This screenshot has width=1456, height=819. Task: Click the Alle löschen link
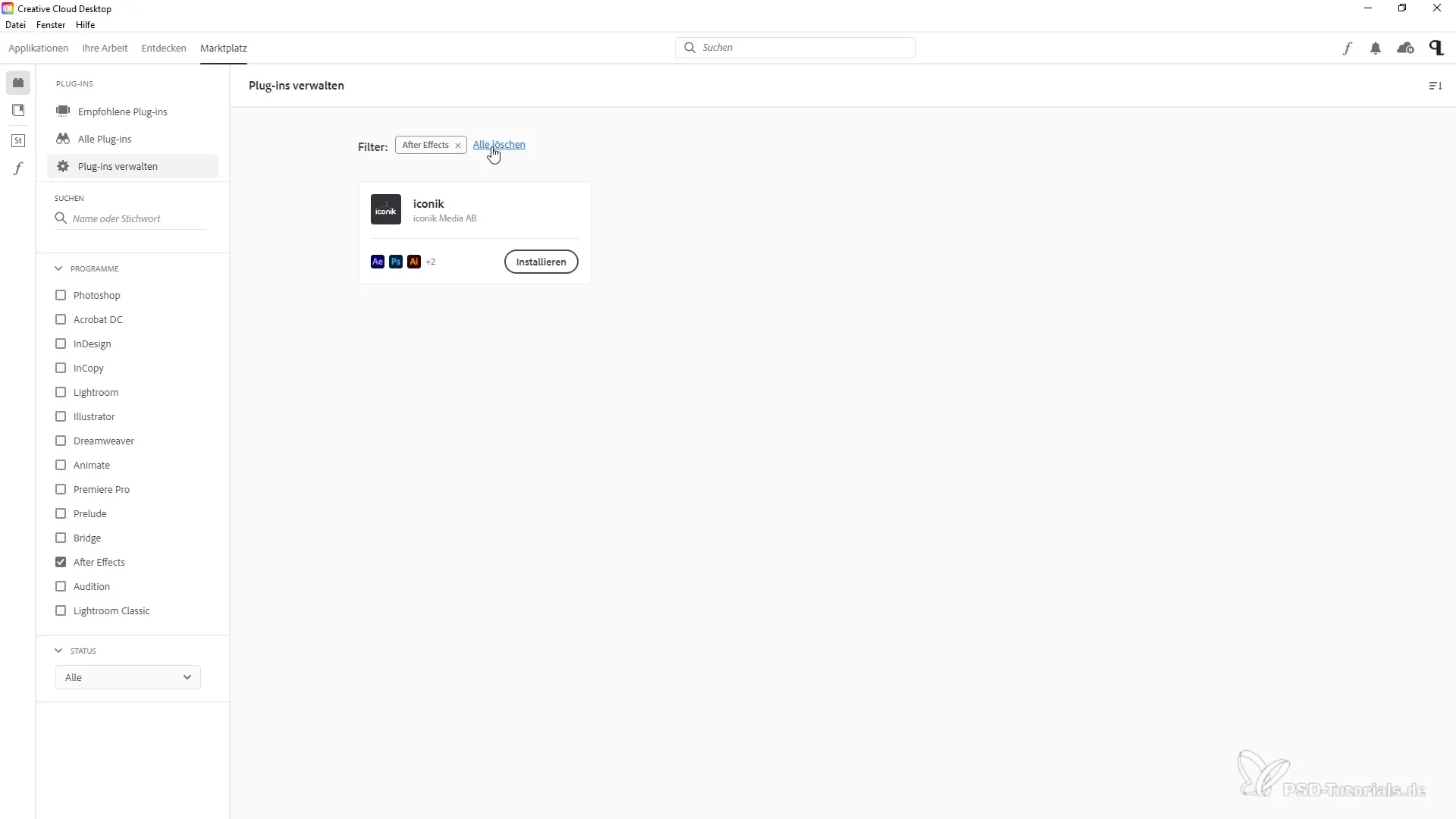pyautogui.click(x=499, y=145)
